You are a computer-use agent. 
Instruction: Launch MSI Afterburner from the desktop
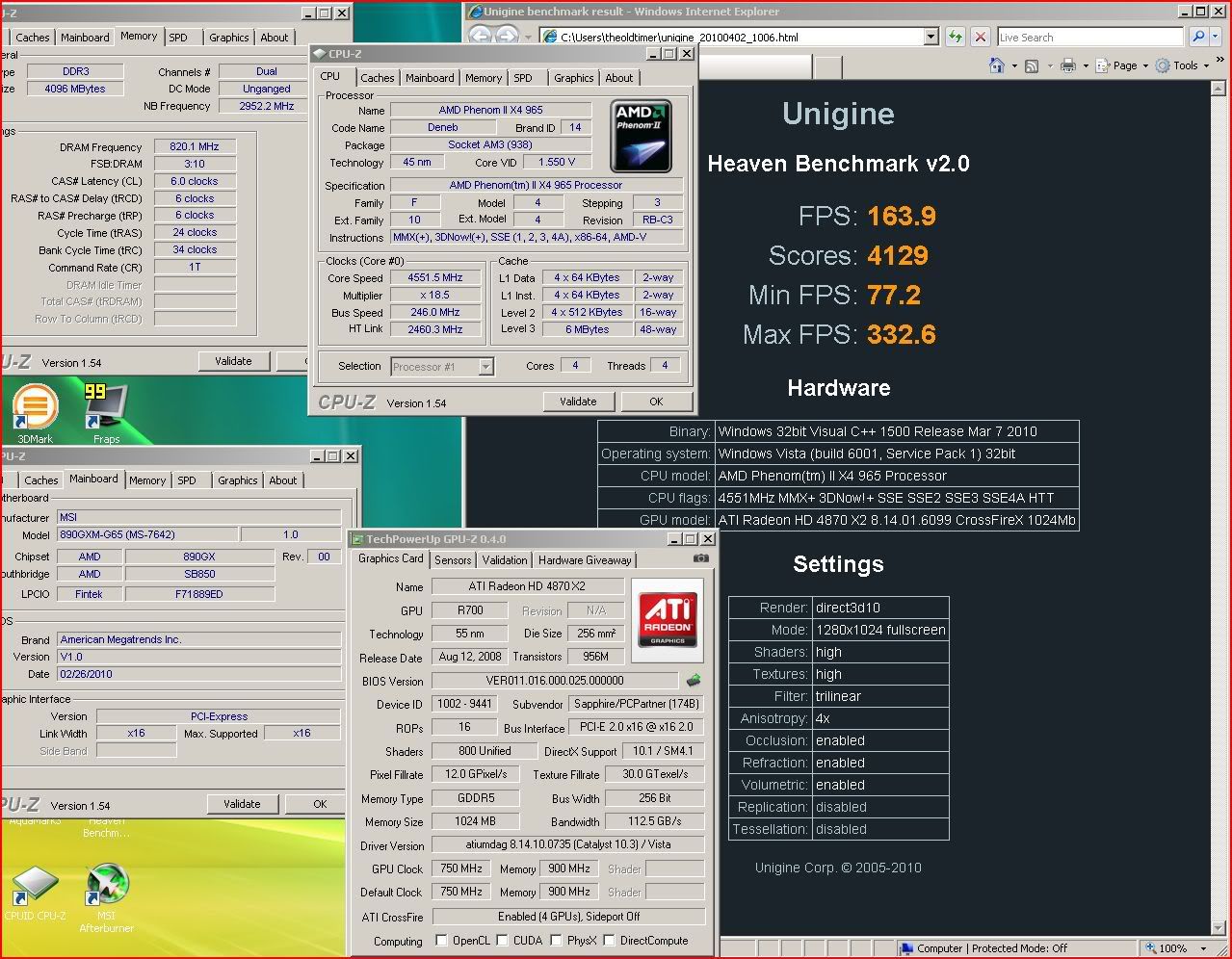106,886
